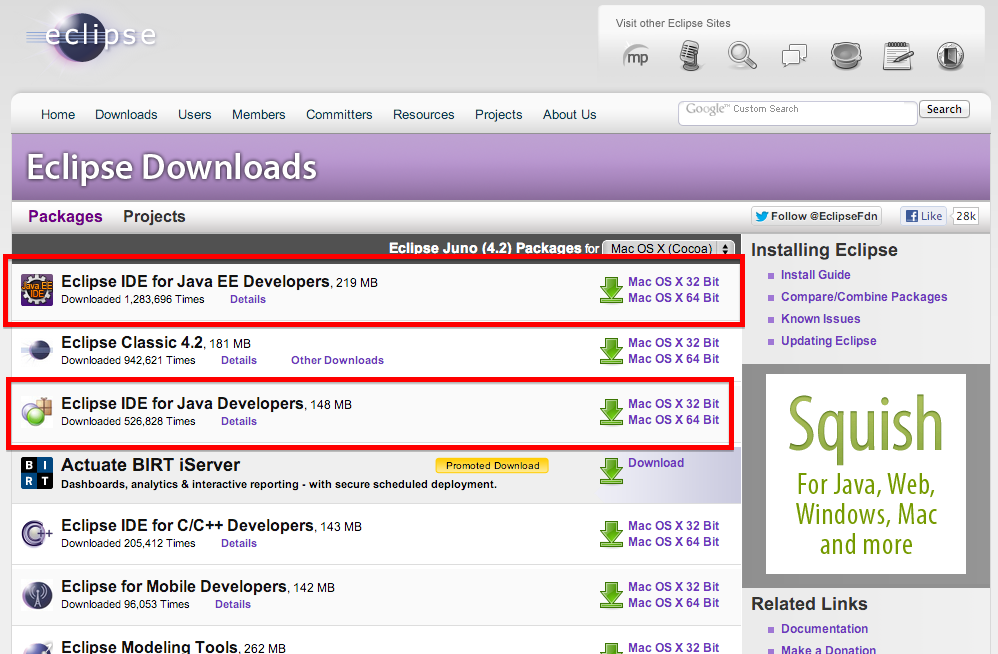Open the Actuate BIRT iServer title

150,465
